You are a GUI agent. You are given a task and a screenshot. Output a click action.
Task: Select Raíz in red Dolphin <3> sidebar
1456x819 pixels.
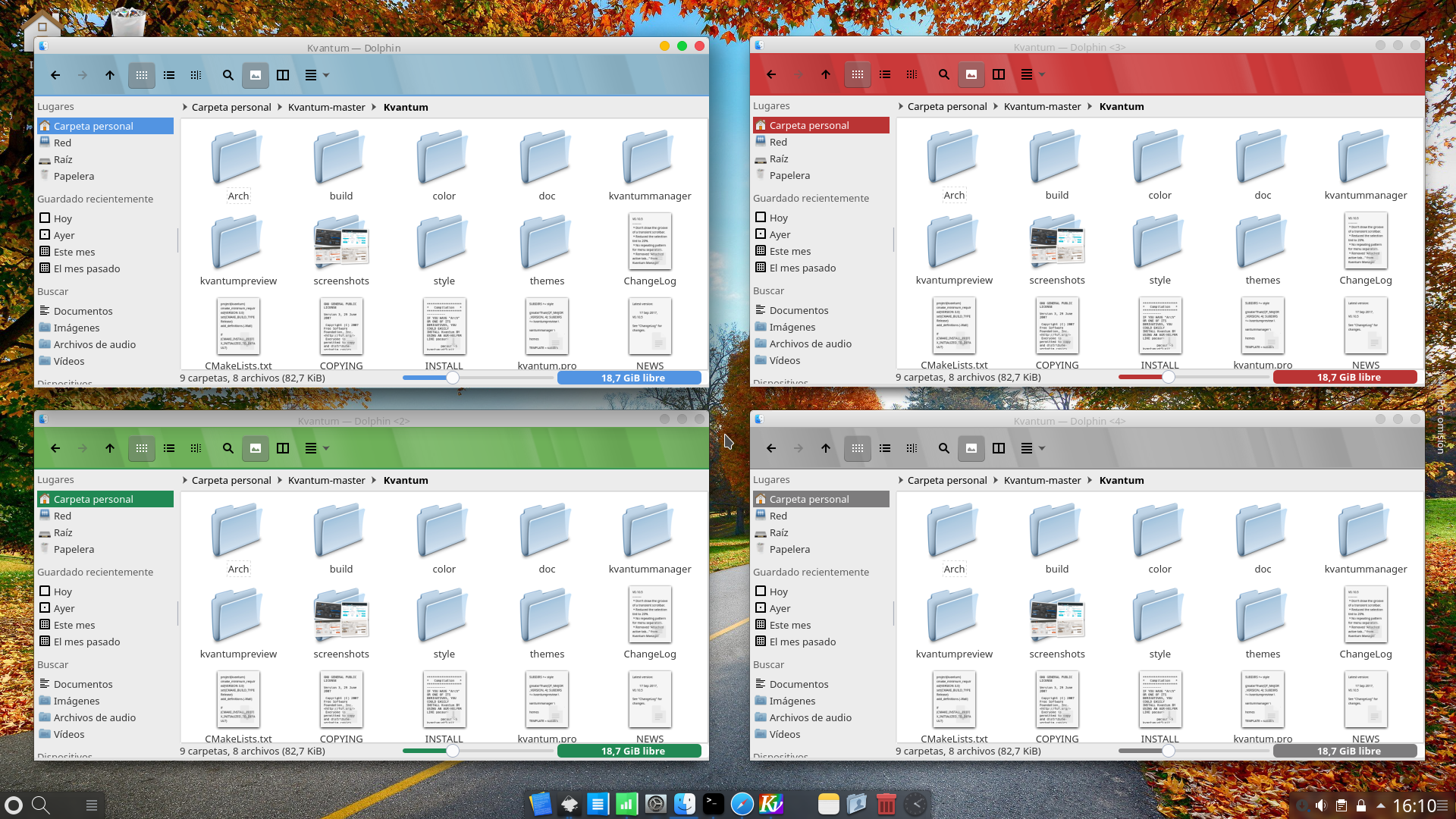(x=821, y=158)
